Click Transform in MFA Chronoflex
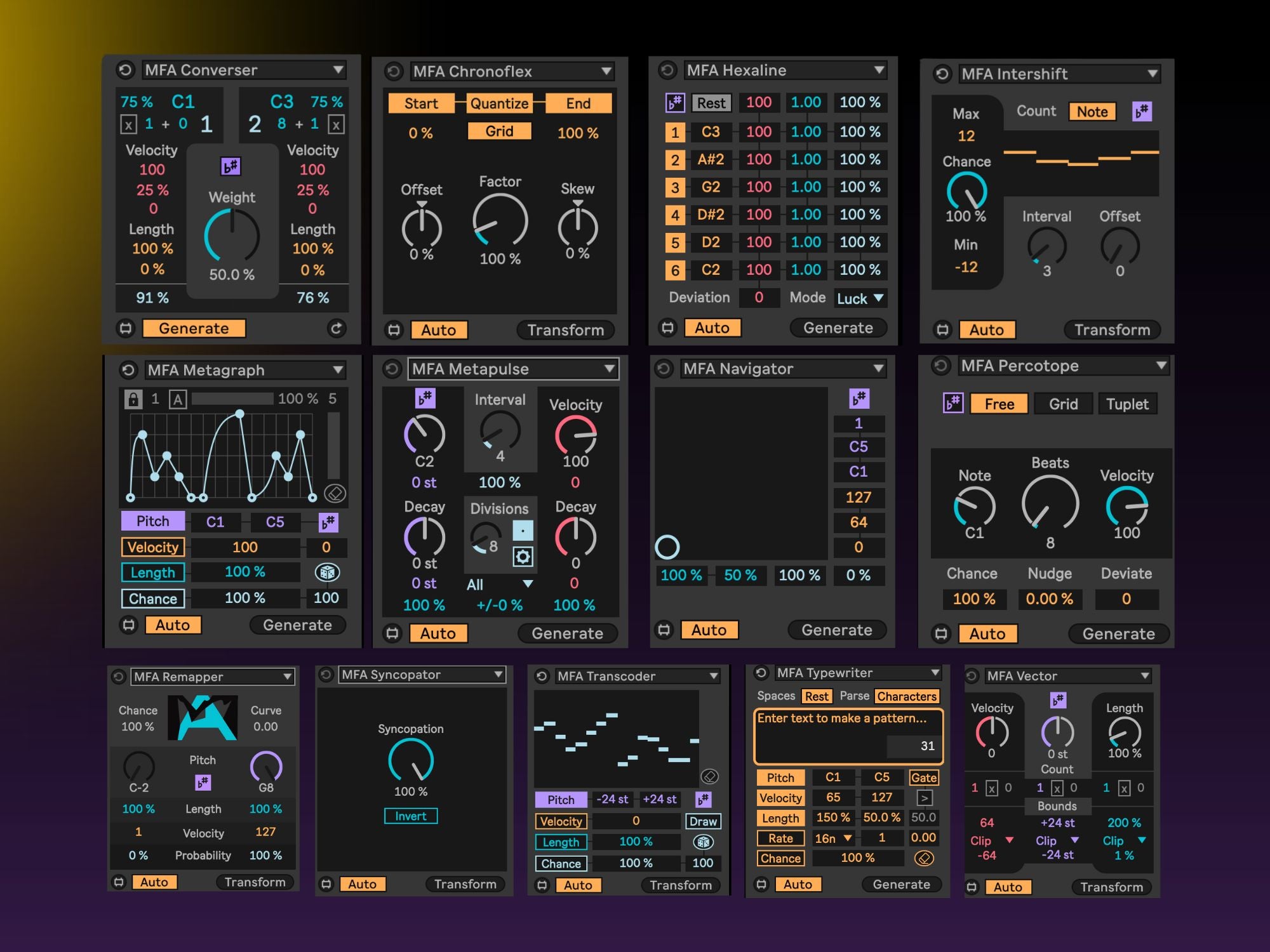1270x952 pixels. [x=566, y=330]
